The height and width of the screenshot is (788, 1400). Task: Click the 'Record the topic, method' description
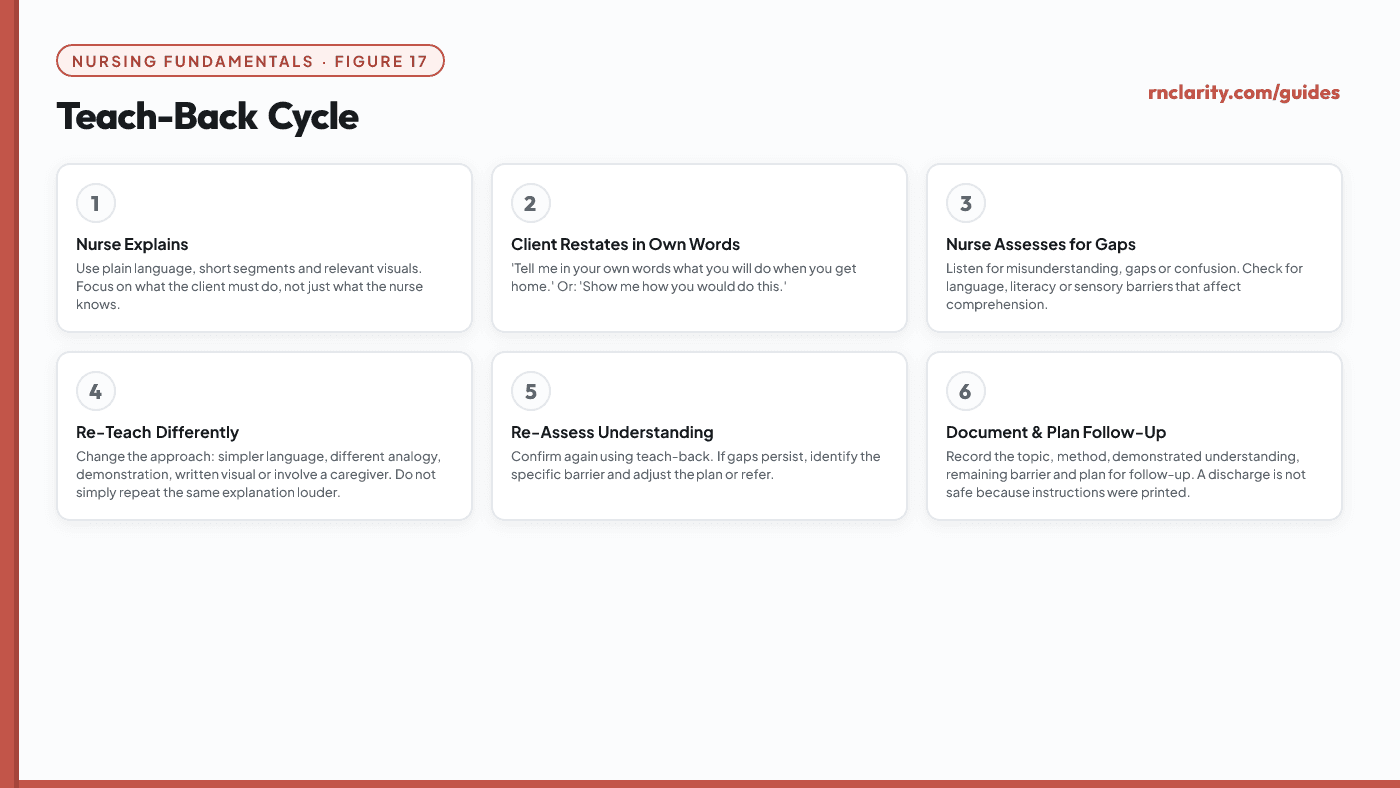tap(1126, 475)
